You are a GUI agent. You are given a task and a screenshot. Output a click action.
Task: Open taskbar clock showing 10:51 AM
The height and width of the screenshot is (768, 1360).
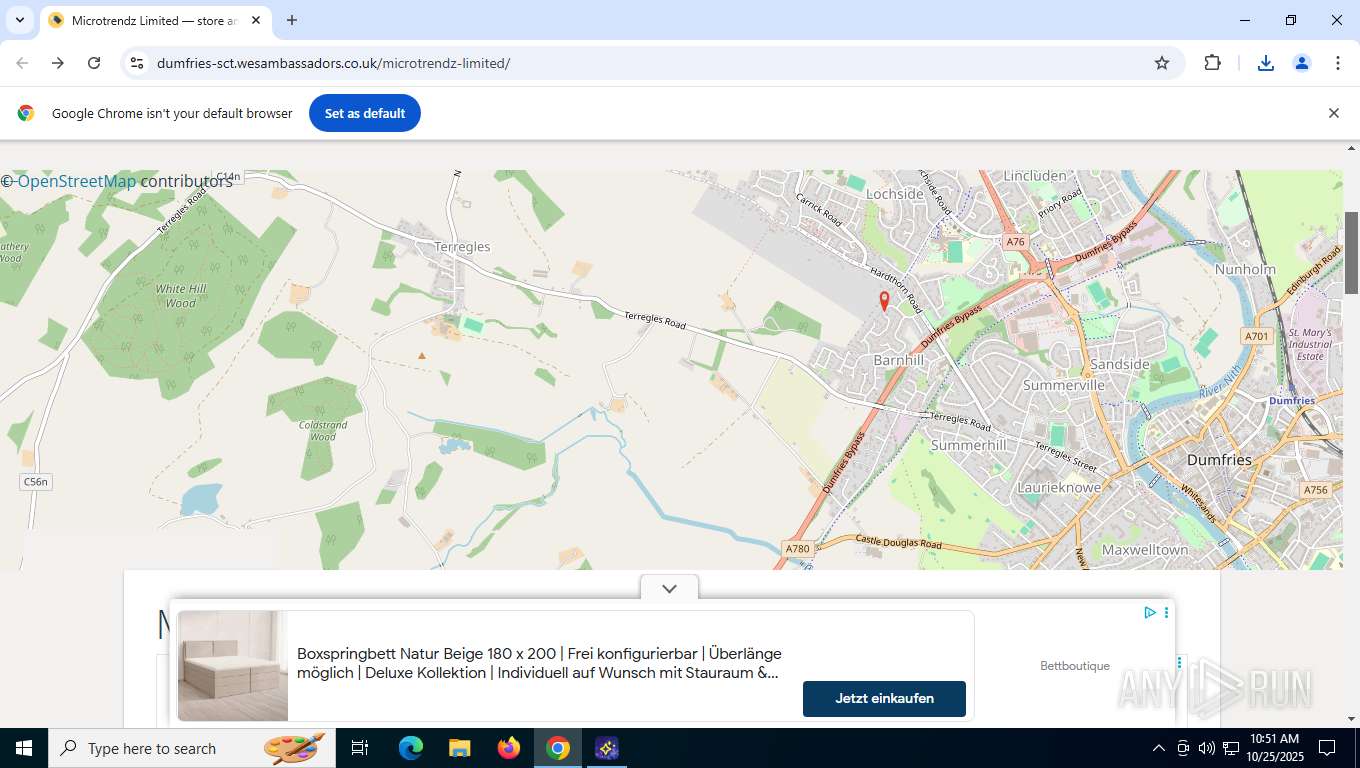[1274, 748]
